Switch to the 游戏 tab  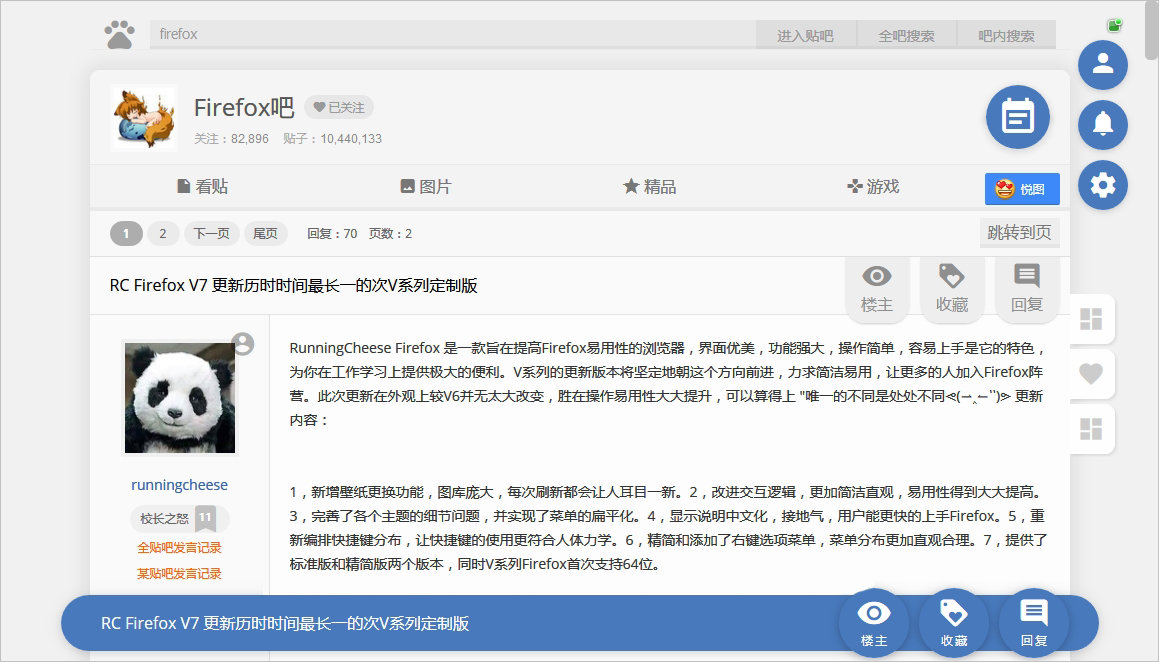click(x=873, y=186)
